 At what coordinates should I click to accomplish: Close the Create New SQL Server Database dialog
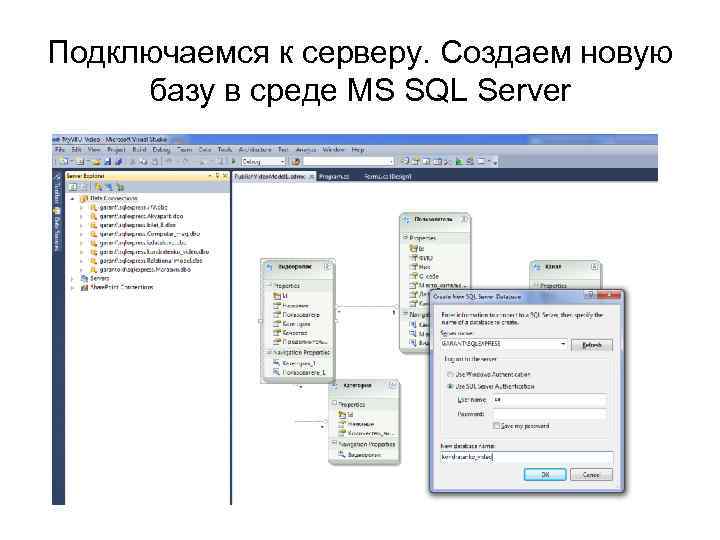click(611, 296)
